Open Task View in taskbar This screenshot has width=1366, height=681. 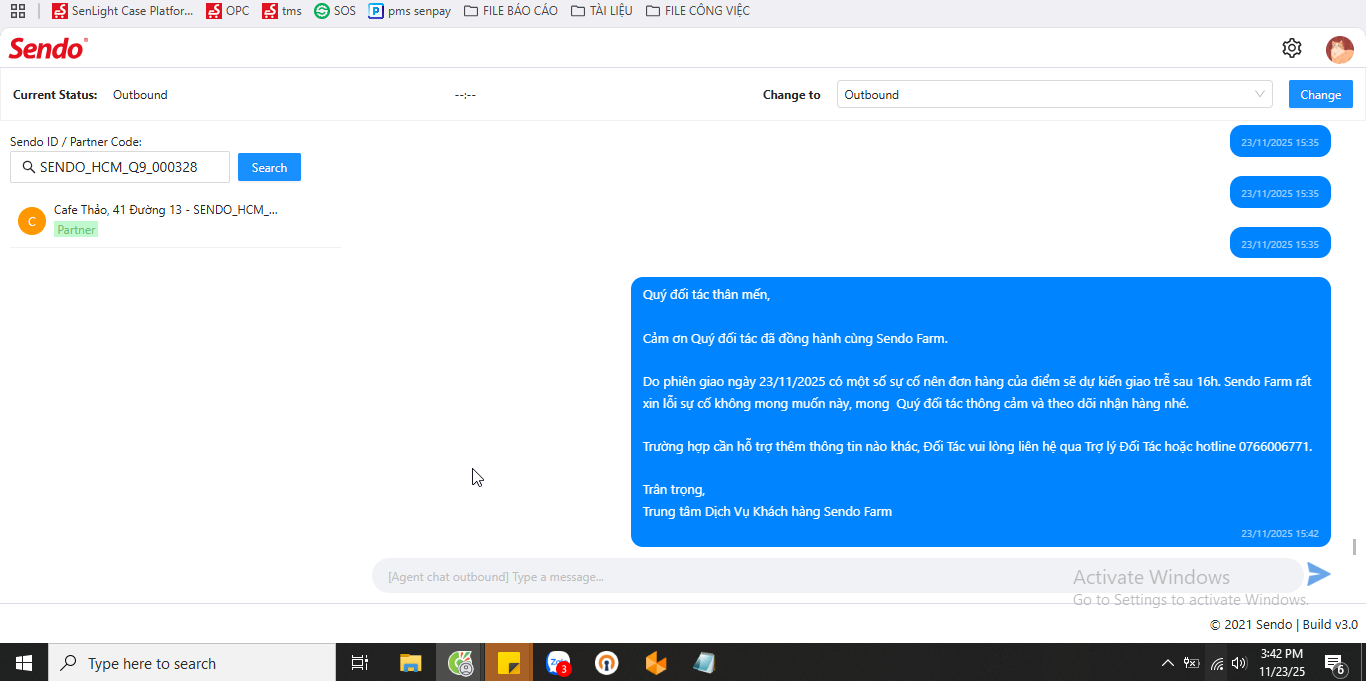coord(360,662)
